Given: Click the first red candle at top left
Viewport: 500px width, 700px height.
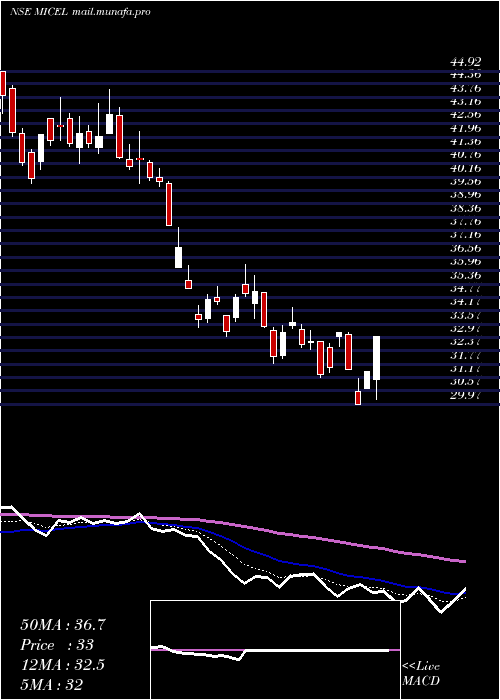Looking at the screenshot, I should [x=3, y=83].
